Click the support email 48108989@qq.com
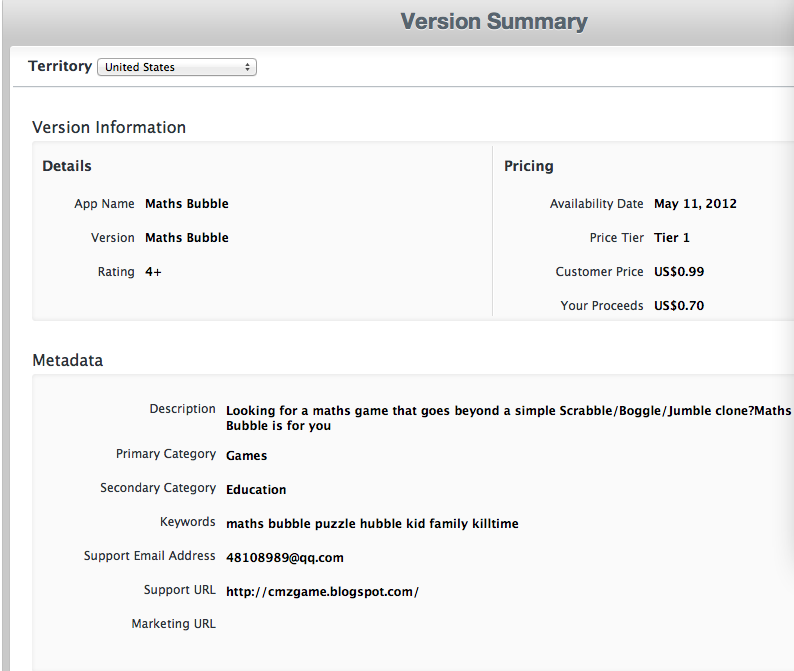The image size is (794, 671). pyautogui.click(x=285, y=558)
